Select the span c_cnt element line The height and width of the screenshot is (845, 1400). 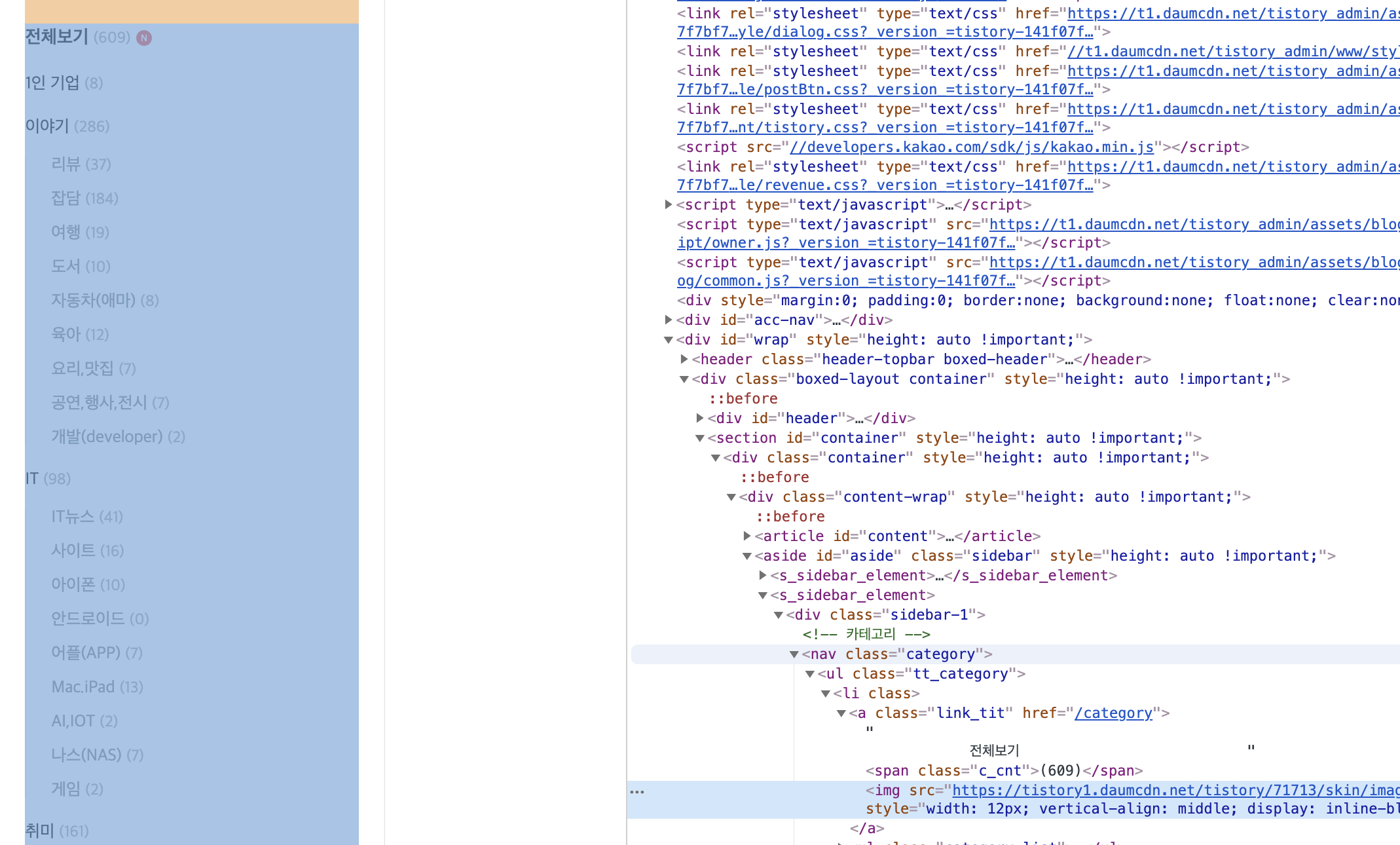(1003, 770)
